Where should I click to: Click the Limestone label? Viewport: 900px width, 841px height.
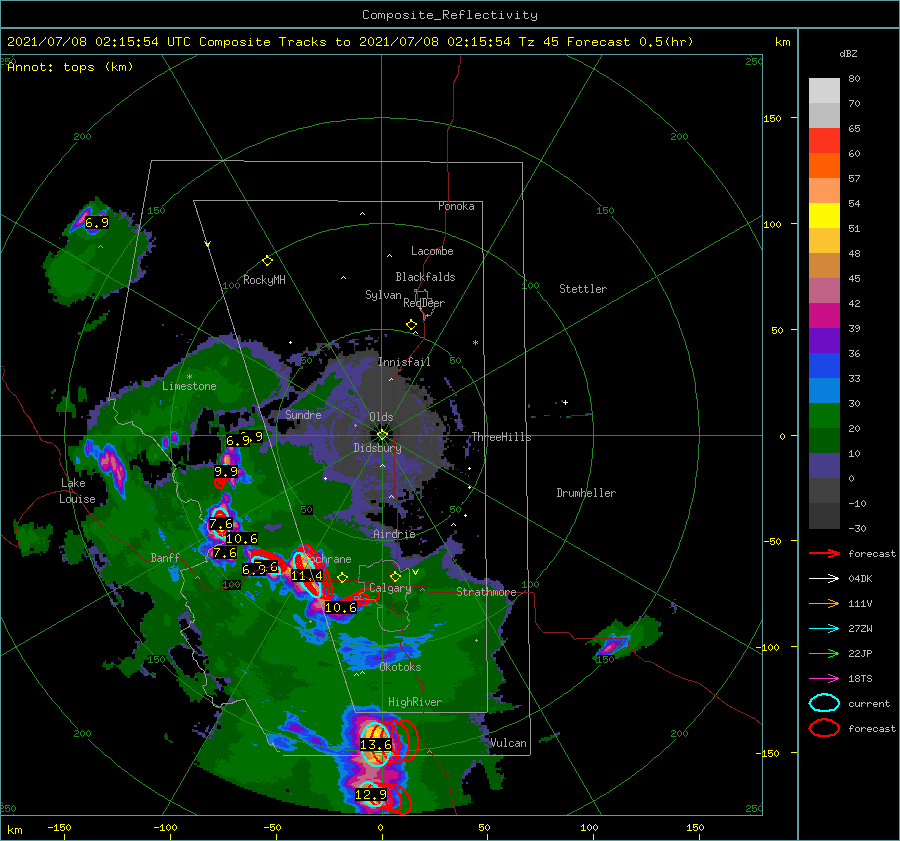pyautogui.click(x=189, y=386)
